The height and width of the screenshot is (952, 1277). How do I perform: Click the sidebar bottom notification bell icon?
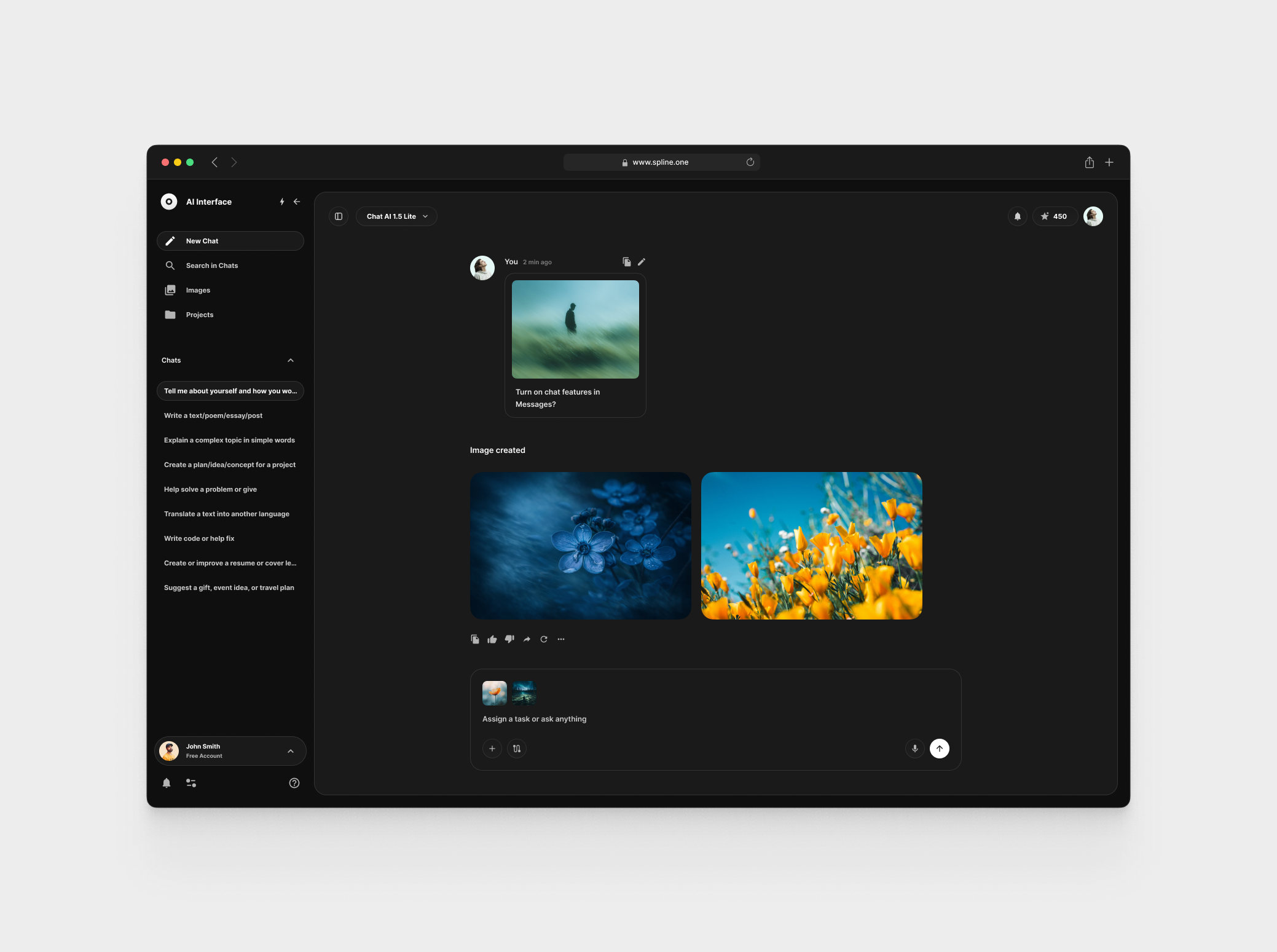pos(167,783)
